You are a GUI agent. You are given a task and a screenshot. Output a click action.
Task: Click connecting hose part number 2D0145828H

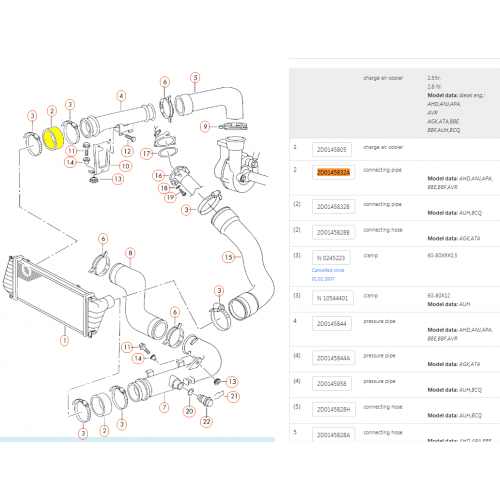click(x=334, y=409)
